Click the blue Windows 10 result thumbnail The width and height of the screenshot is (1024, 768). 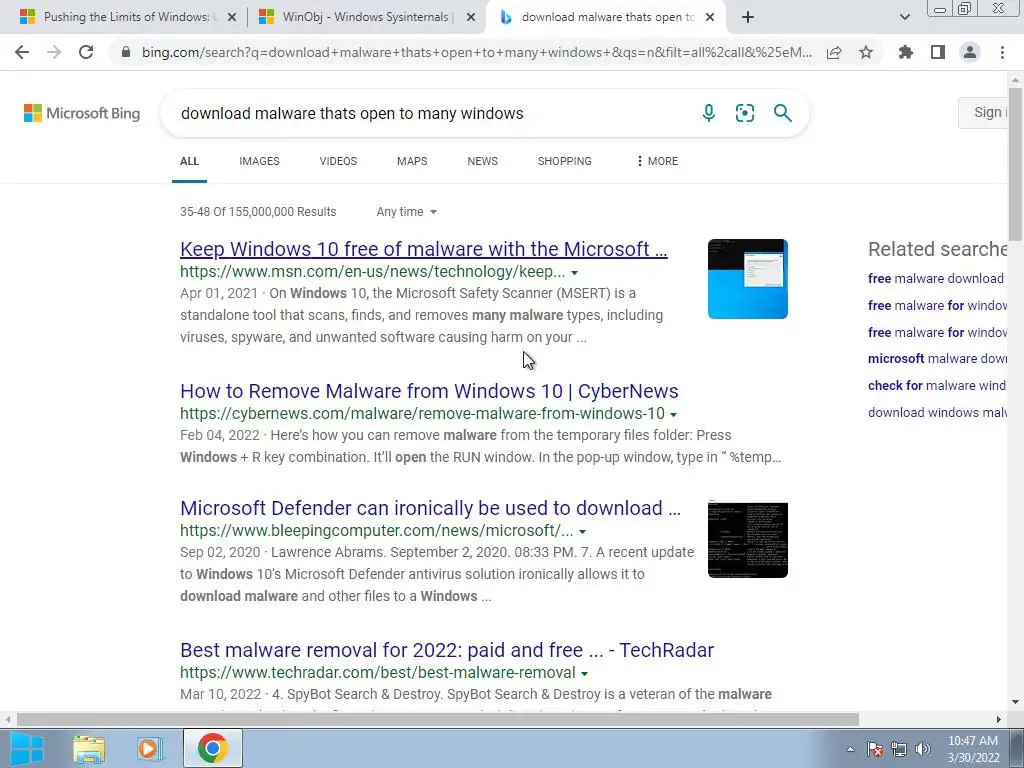[748, 279]
